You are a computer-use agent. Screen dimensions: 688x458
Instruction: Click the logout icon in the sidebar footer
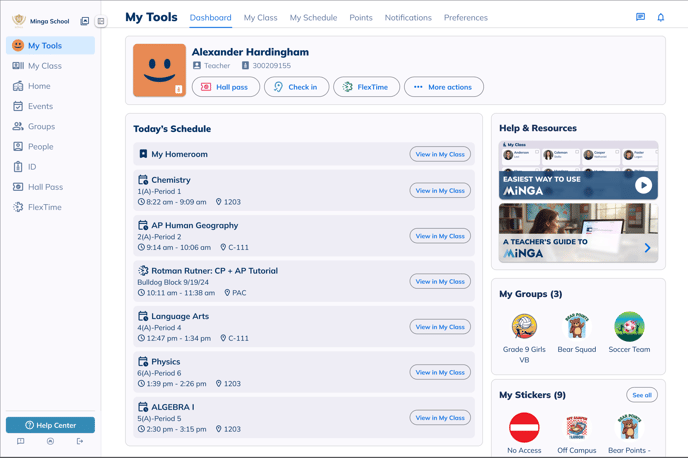80,441
